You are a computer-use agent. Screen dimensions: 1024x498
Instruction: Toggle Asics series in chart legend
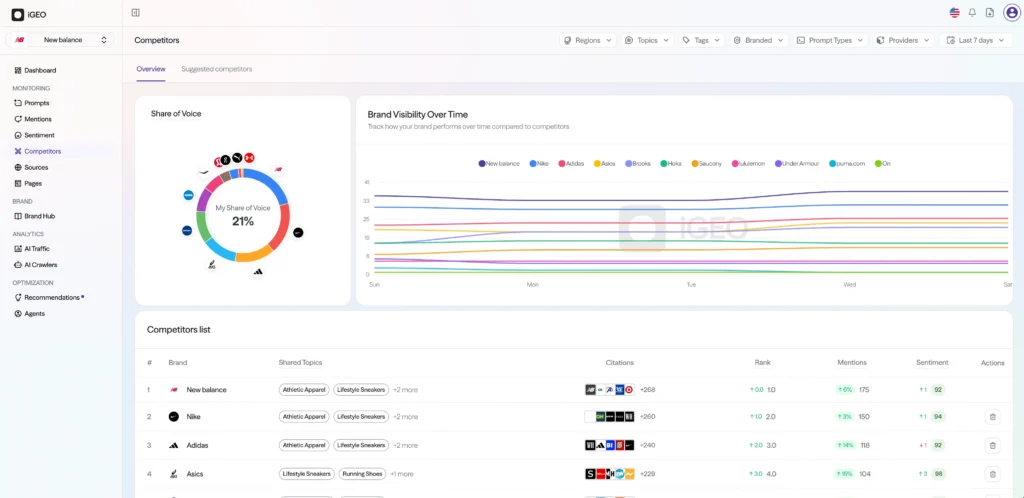pos(604,164)
